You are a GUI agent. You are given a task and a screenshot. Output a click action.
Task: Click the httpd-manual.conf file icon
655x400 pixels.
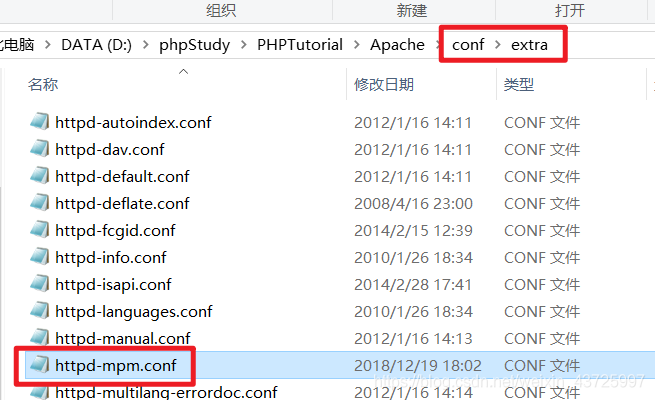coord(40,338)
